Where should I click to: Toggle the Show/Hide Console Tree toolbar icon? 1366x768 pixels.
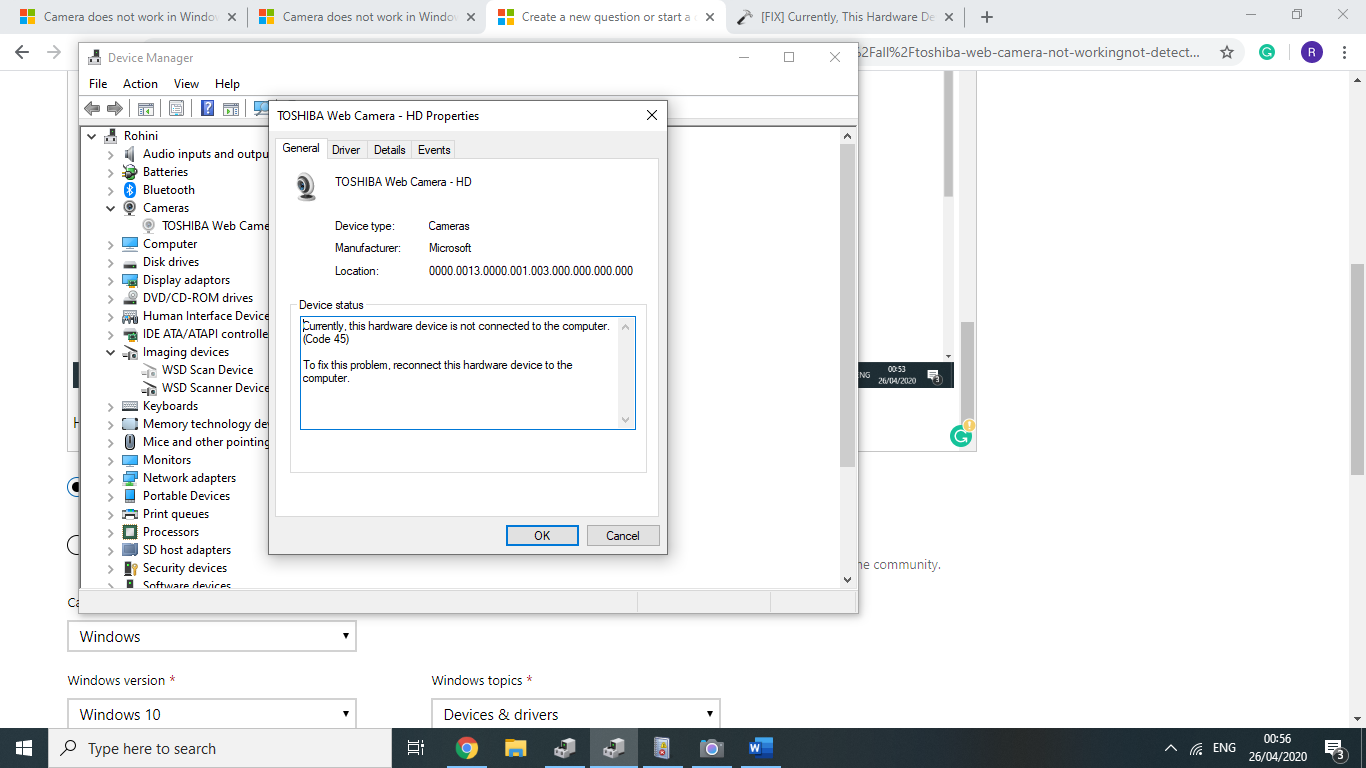(146, 108)
